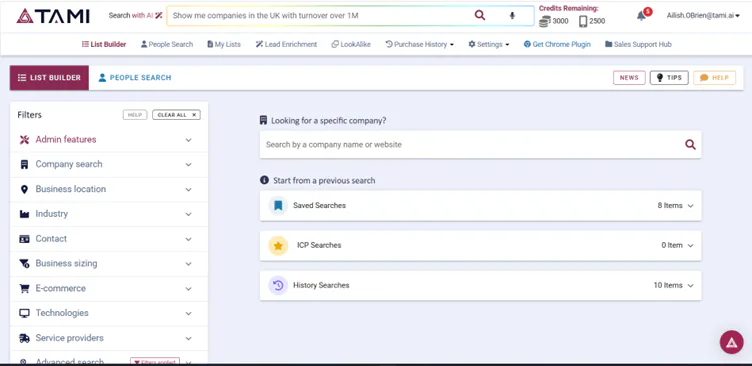Viewport: 752px width, 366px height.
Task: Open the Purchase History dropdown menu
Action: click(420, 44)
